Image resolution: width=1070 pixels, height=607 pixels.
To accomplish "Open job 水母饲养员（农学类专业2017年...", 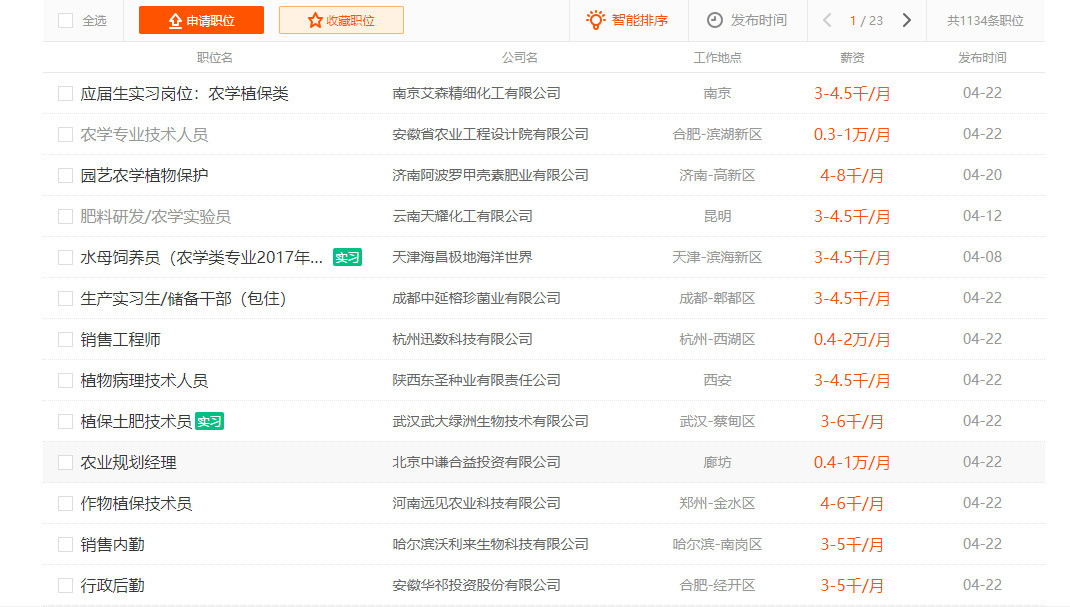I will pos(201,257).
